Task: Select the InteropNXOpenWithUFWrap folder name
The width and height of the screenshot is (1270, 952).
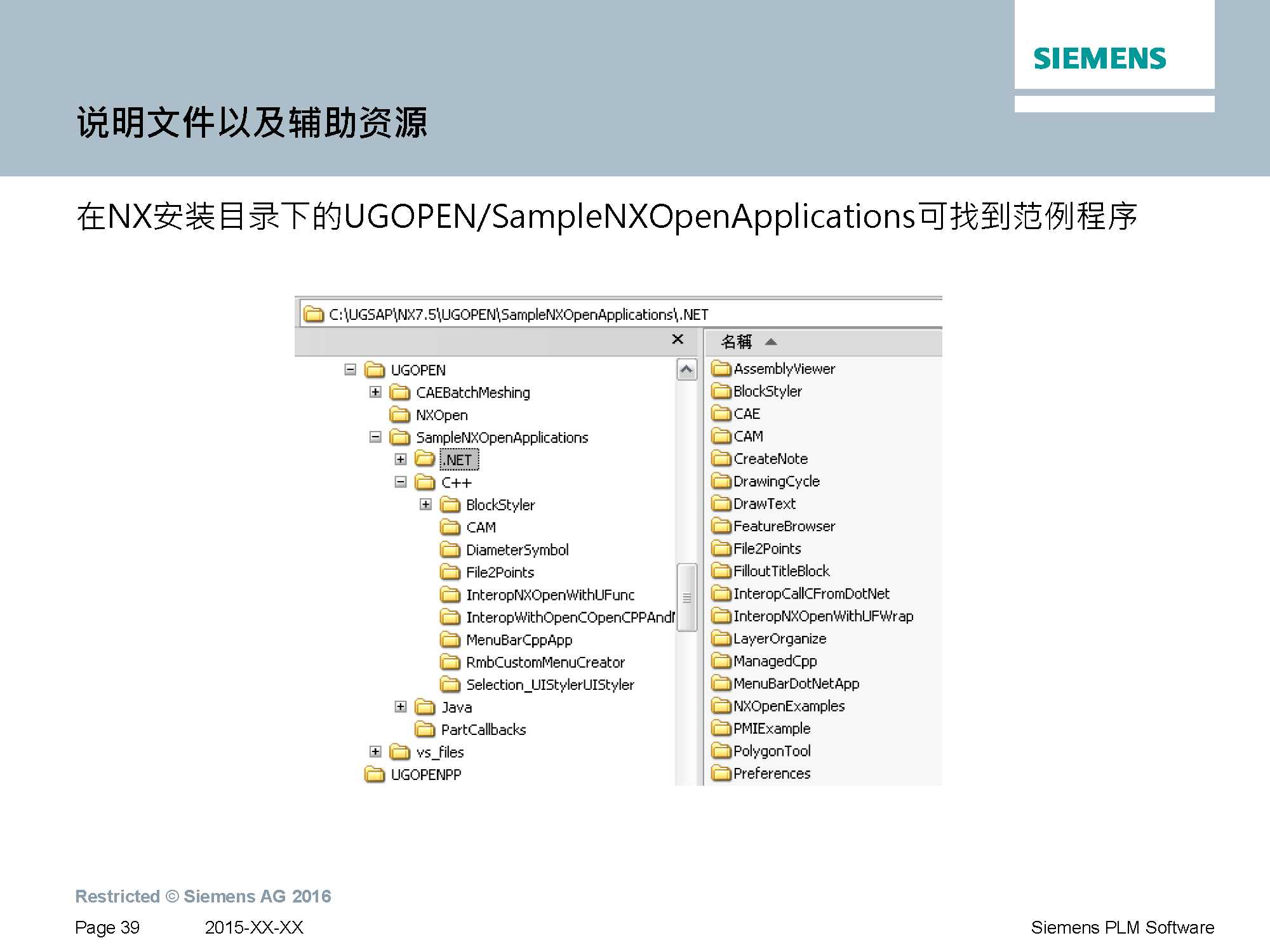Action: point(823,616)
